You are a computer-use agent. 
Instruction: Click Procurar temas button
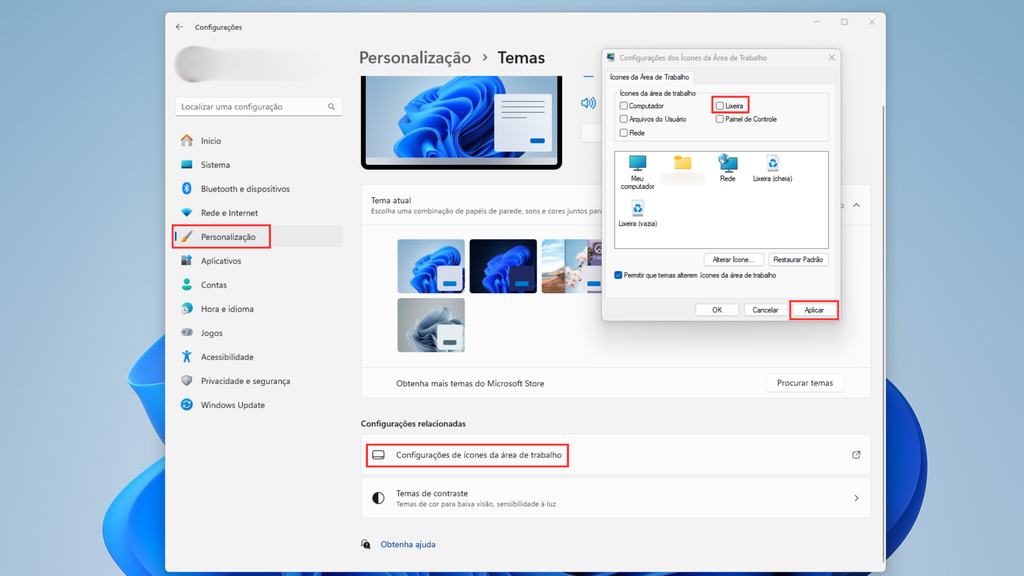pos(805,383)
